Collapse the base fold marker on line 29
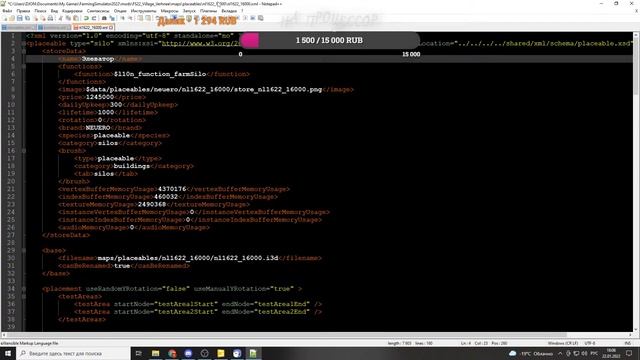Screen dimensions: 640x360 tap(24, 251)
